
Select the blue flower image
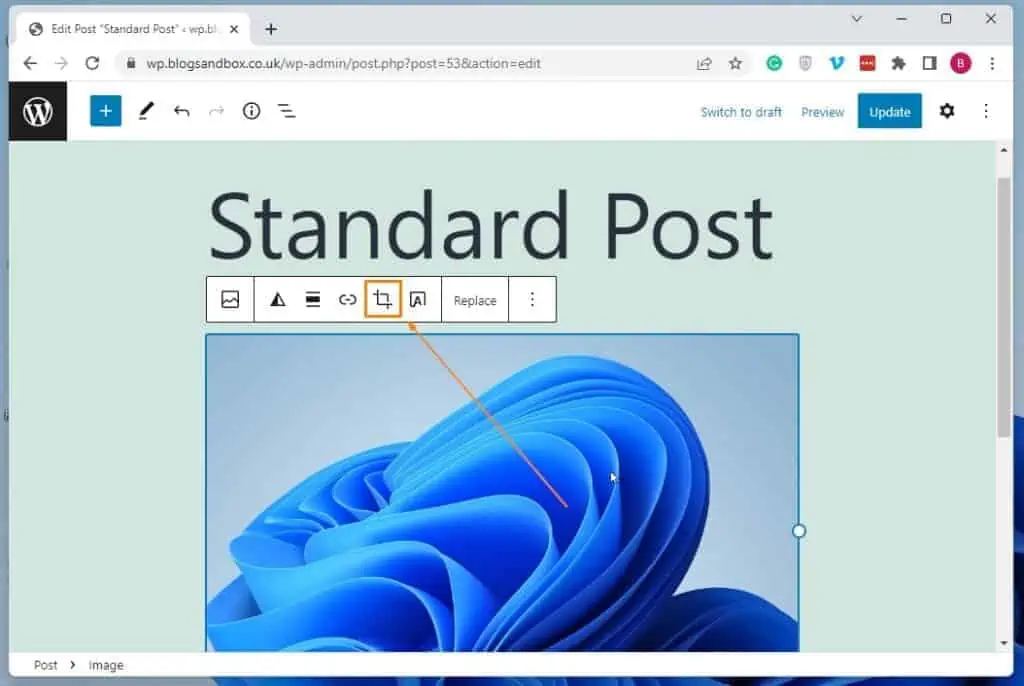click(502, 493)
